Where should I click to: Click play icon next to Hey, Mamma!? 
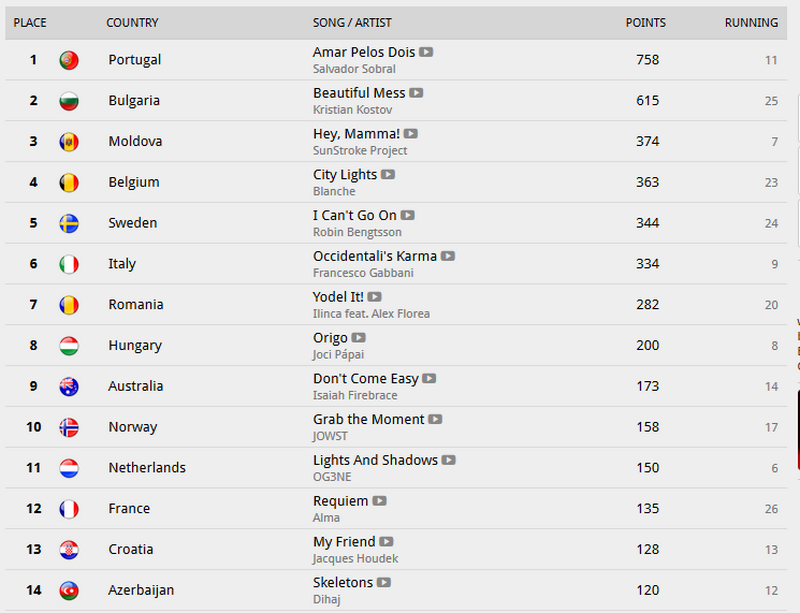pyautogui.click(x=410, y=134)
